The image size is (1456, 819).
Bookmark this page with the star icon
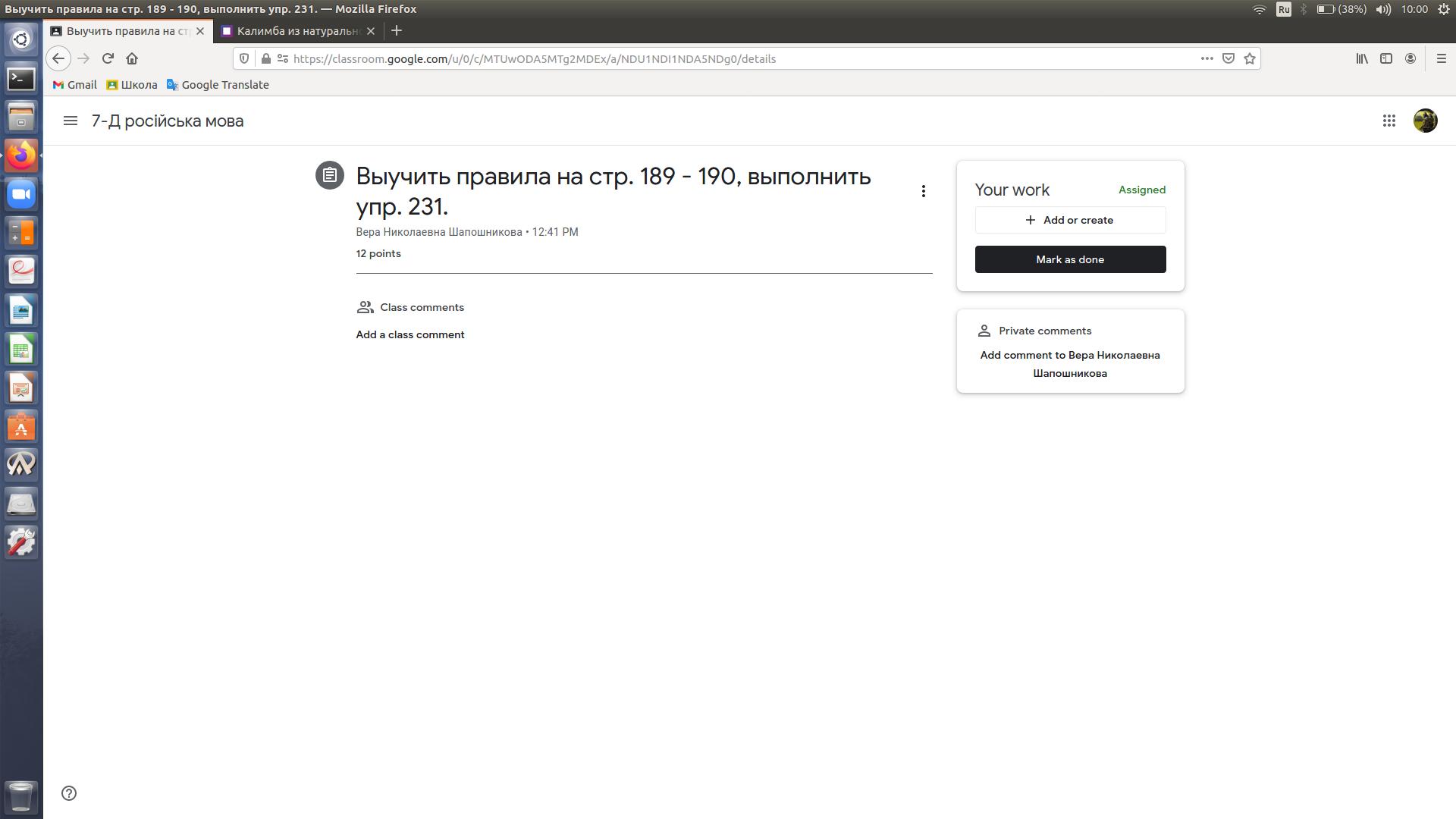coord(1250,58)
